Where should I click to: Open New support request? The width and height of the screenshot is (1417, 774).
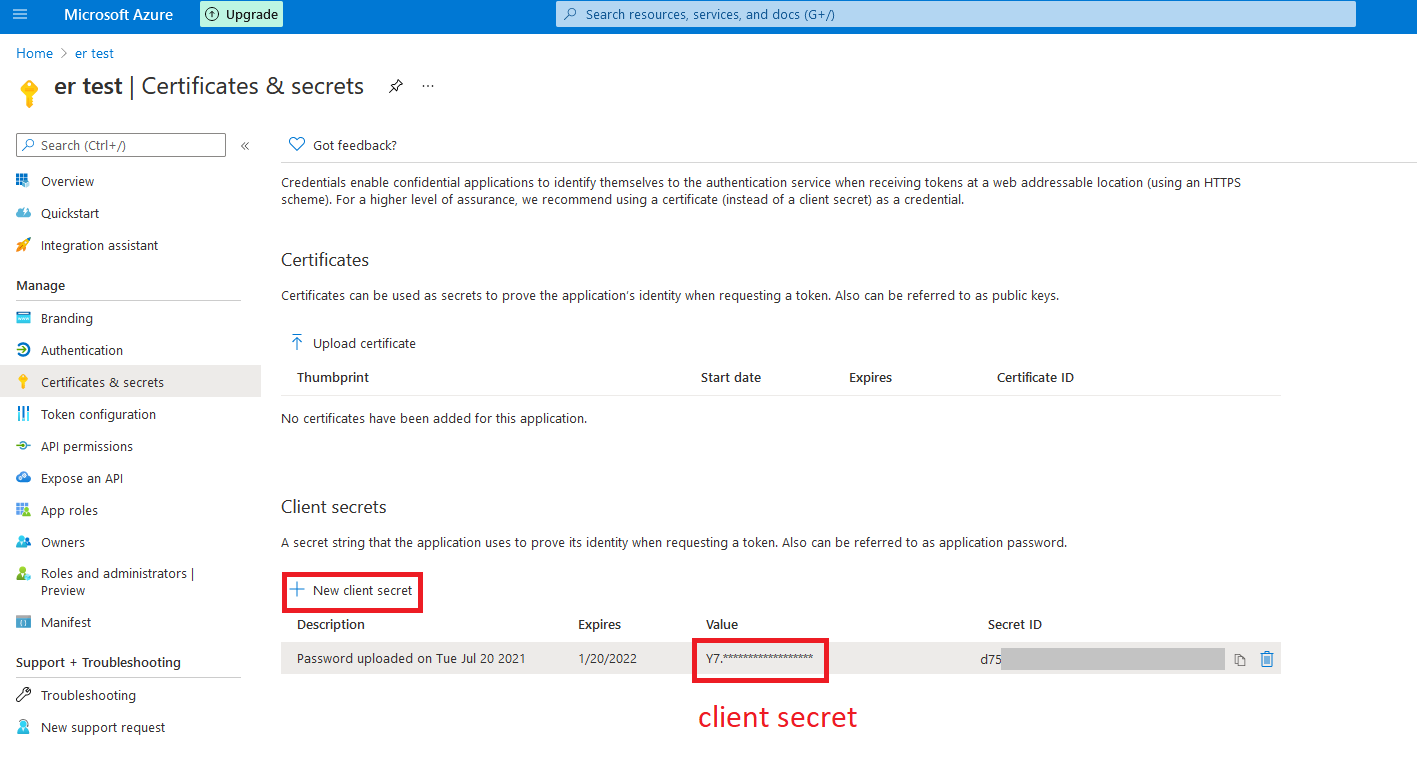(x=103, y=728)
